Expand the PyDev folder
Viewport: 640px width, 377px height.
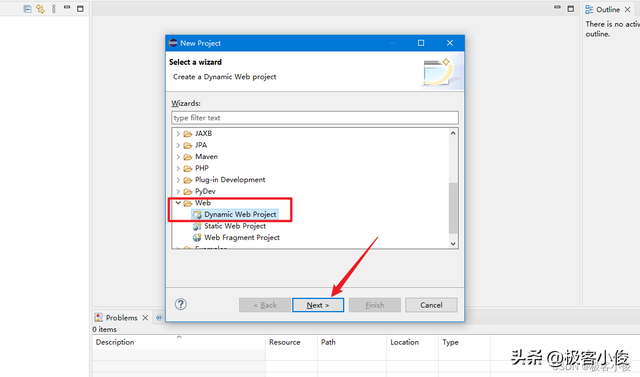(178, 191)
